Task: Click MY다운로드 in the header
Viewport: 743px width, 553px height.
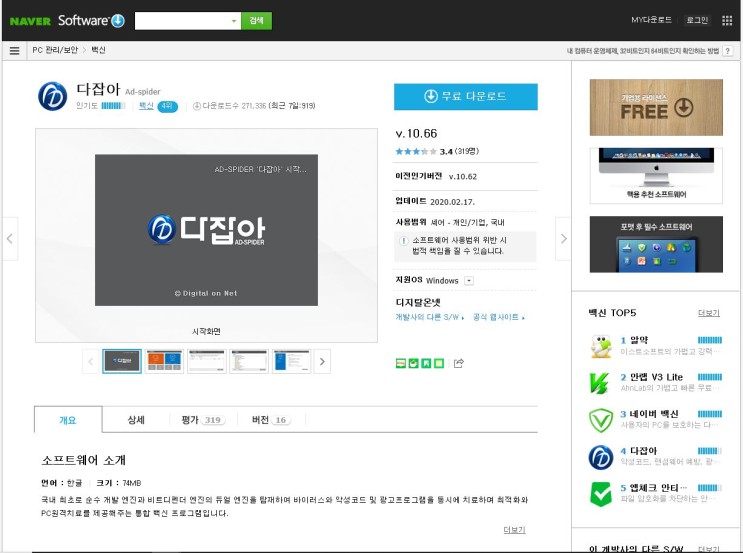Action: pos(651,20)
